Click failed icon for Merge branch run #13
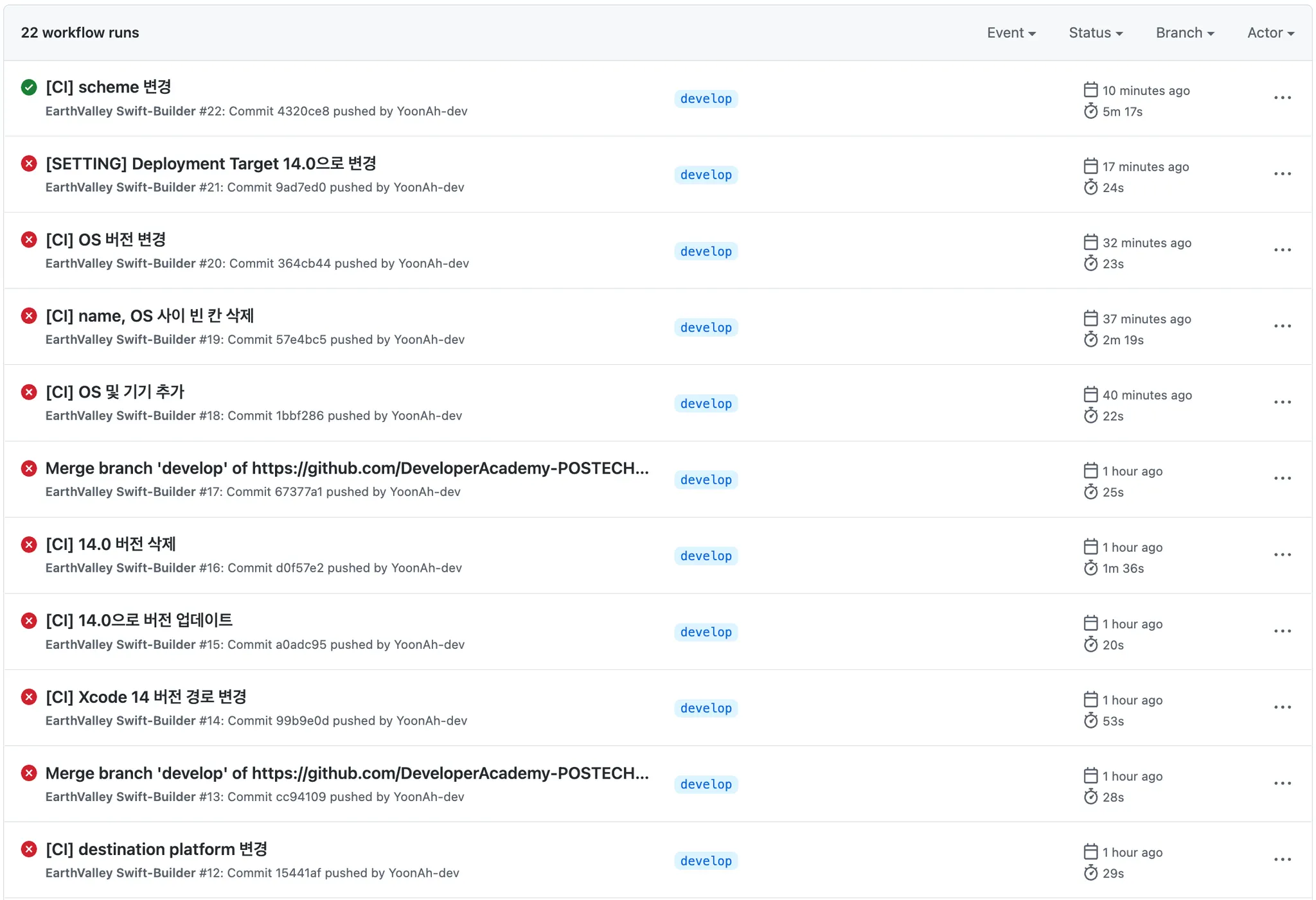The width and height of the screenshot is (1316, 900). point(29,773)
